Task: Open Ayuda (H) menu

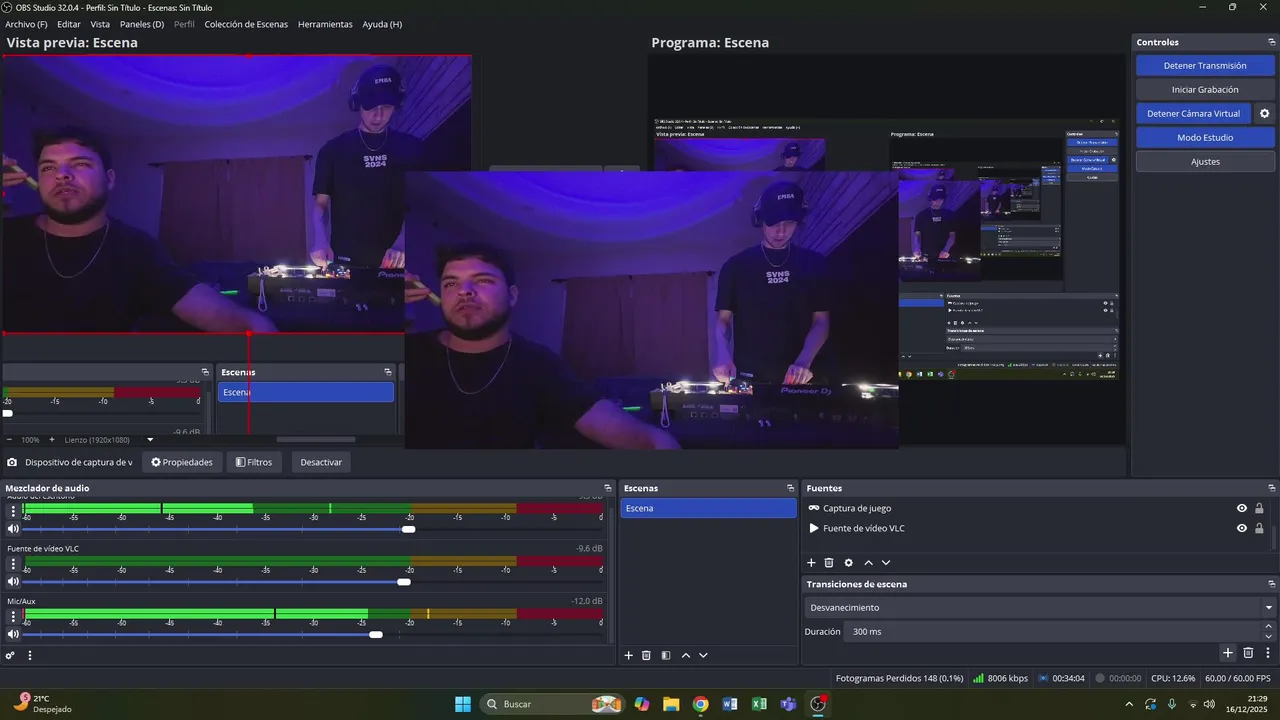Action: point(382,24)
